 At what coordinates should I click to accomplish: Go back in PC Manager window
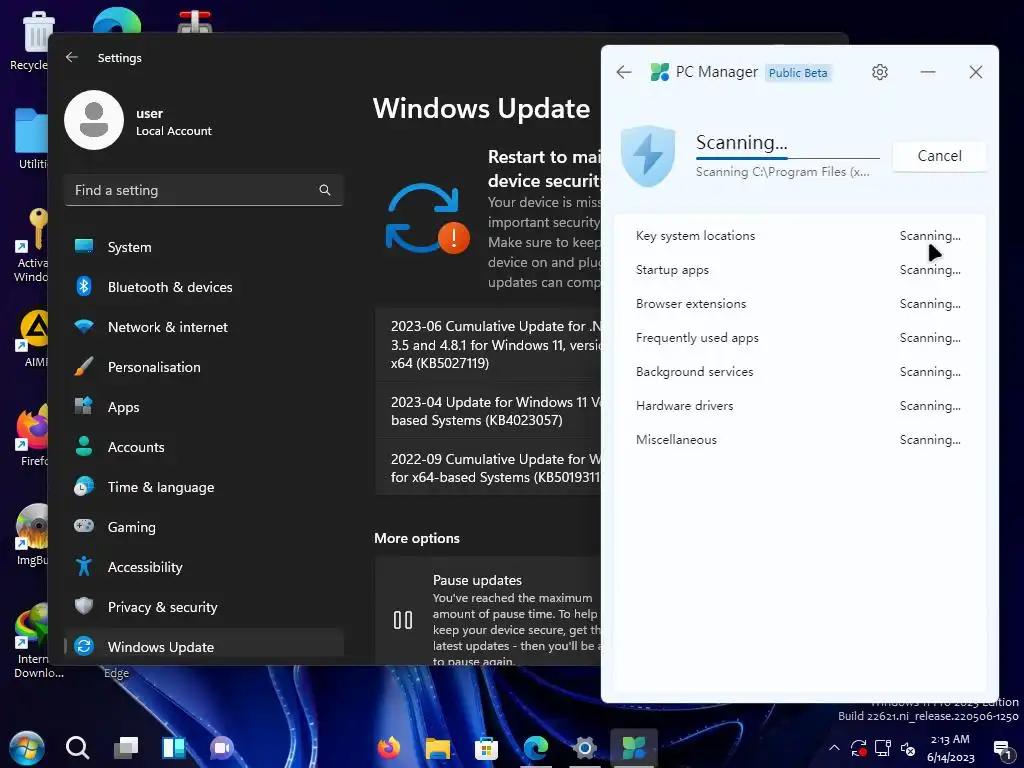624,72
